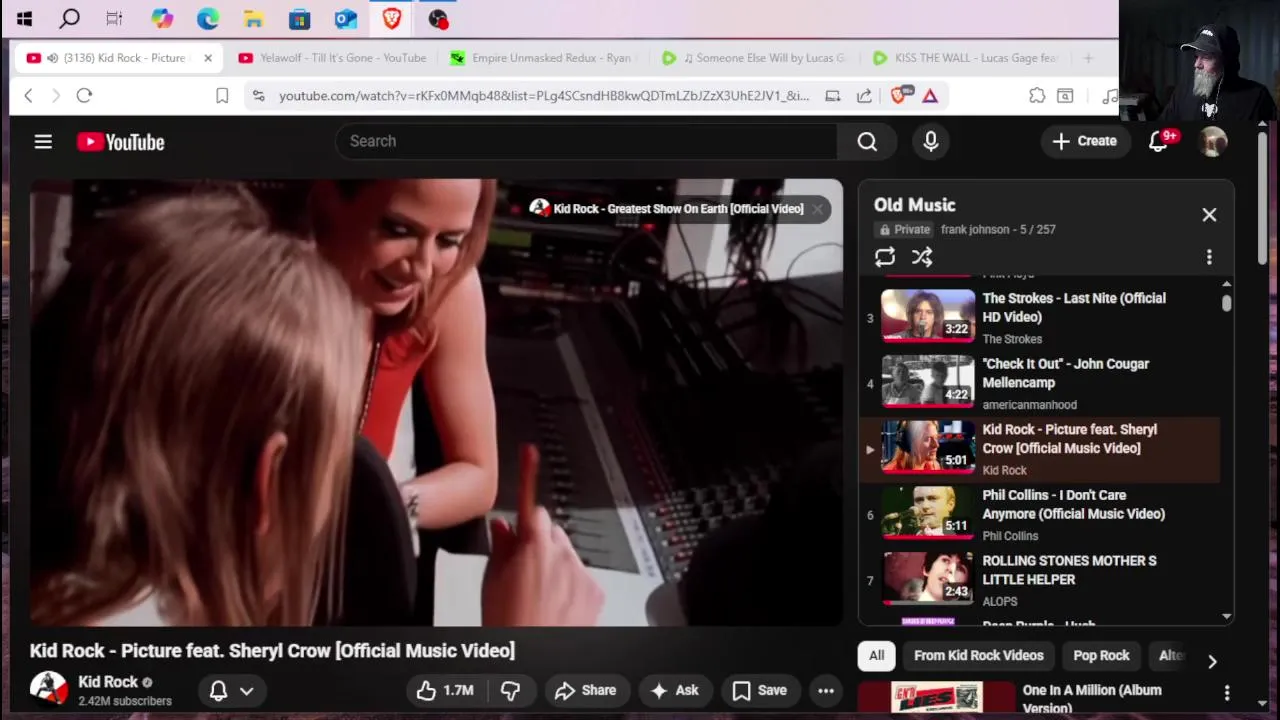Open subscription notification bell dropdown
Image resolution: width=1280 pixels, height=720 pixels.
tap(231, 690)
